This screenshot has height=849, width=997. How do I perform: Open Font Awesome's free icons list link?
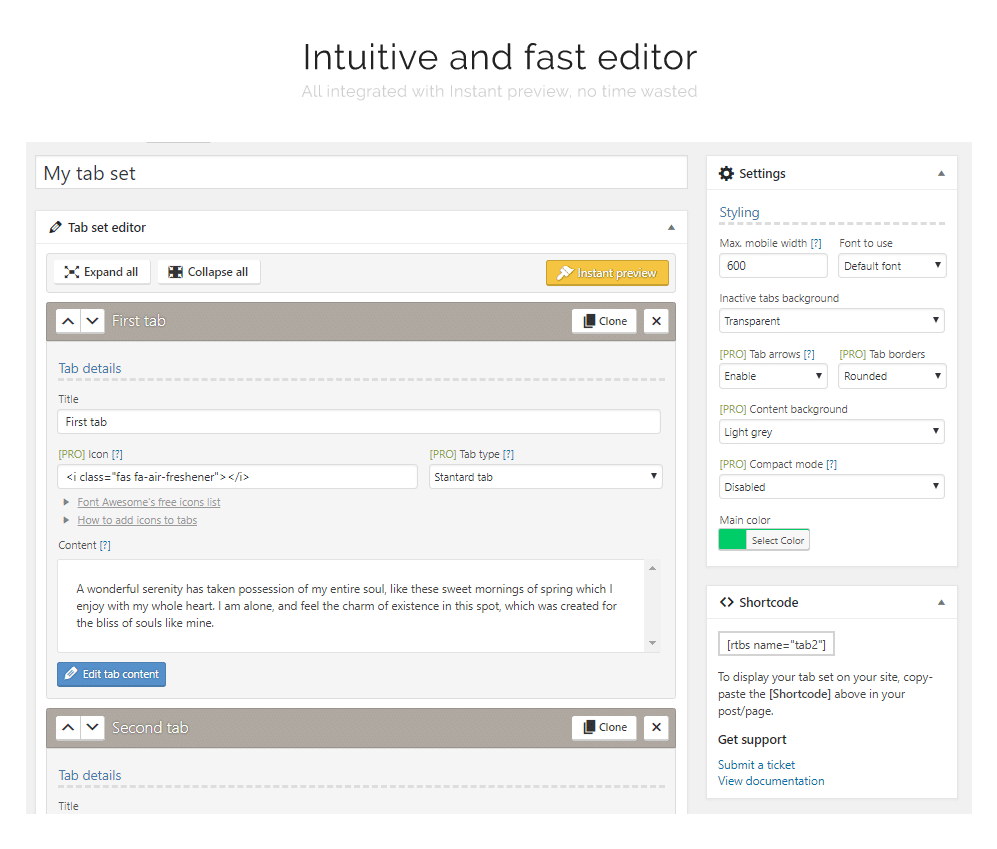click(149, 502)
